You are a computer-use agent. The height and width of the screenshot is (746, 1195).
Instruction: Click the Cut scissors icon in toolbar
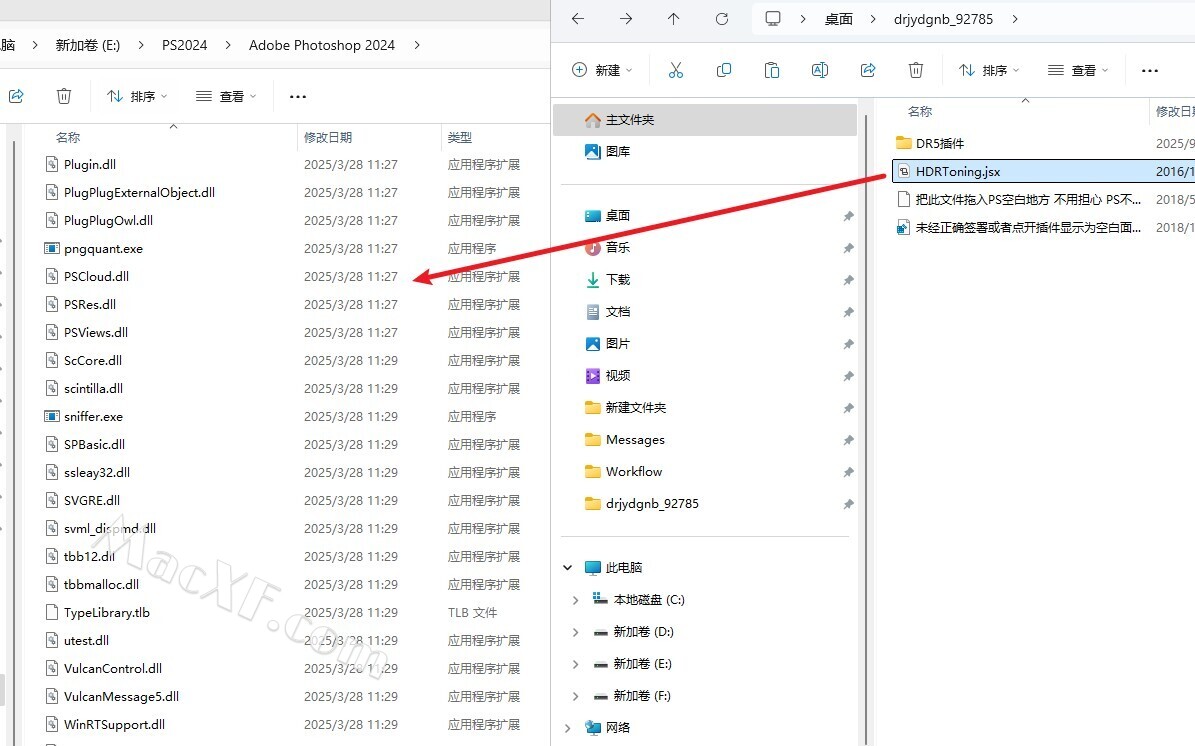(x=675, y=70)
